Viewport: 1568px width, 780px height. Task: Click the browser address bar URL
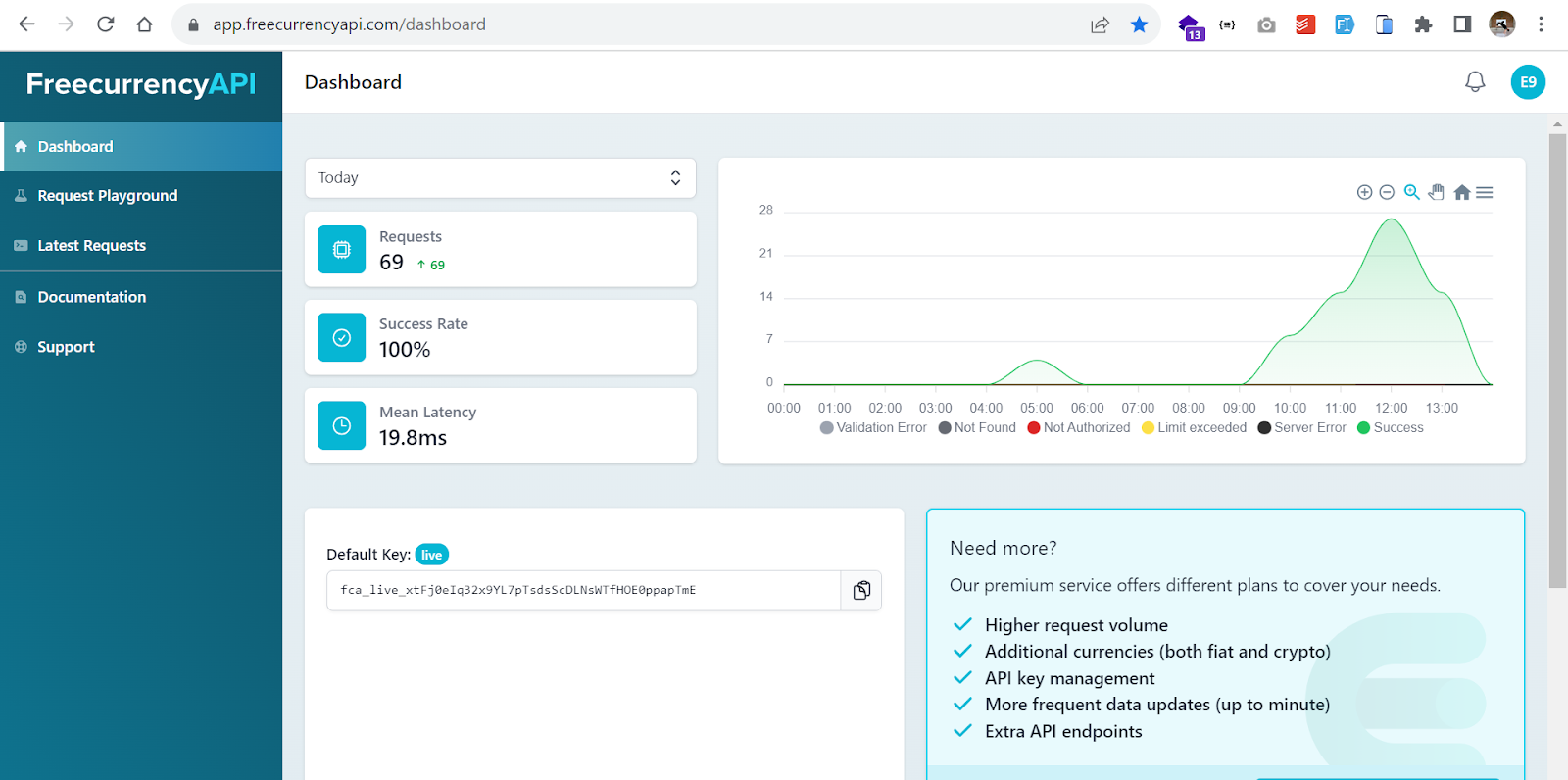click(349, 24)
